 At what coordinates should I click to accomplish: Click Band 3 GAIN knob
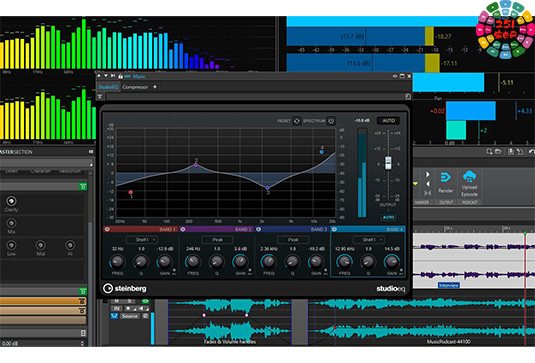coord(316,262)
